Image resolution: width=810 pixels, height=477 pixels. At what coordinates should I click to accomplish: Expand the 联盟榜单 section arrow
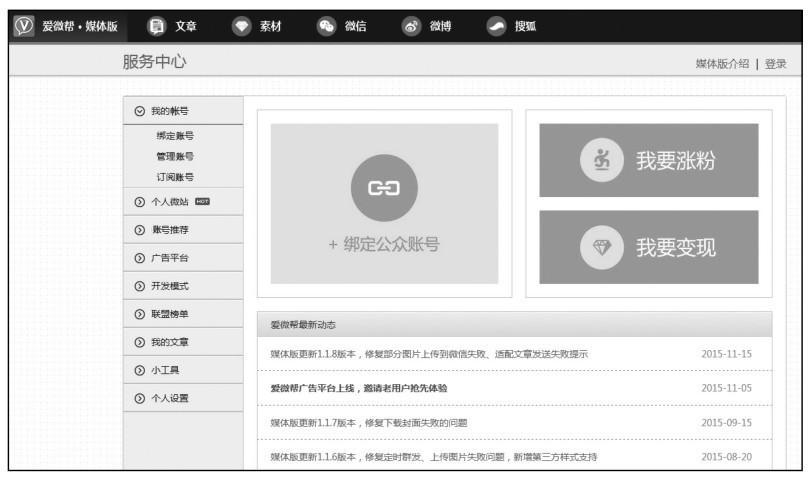(139, 314)
